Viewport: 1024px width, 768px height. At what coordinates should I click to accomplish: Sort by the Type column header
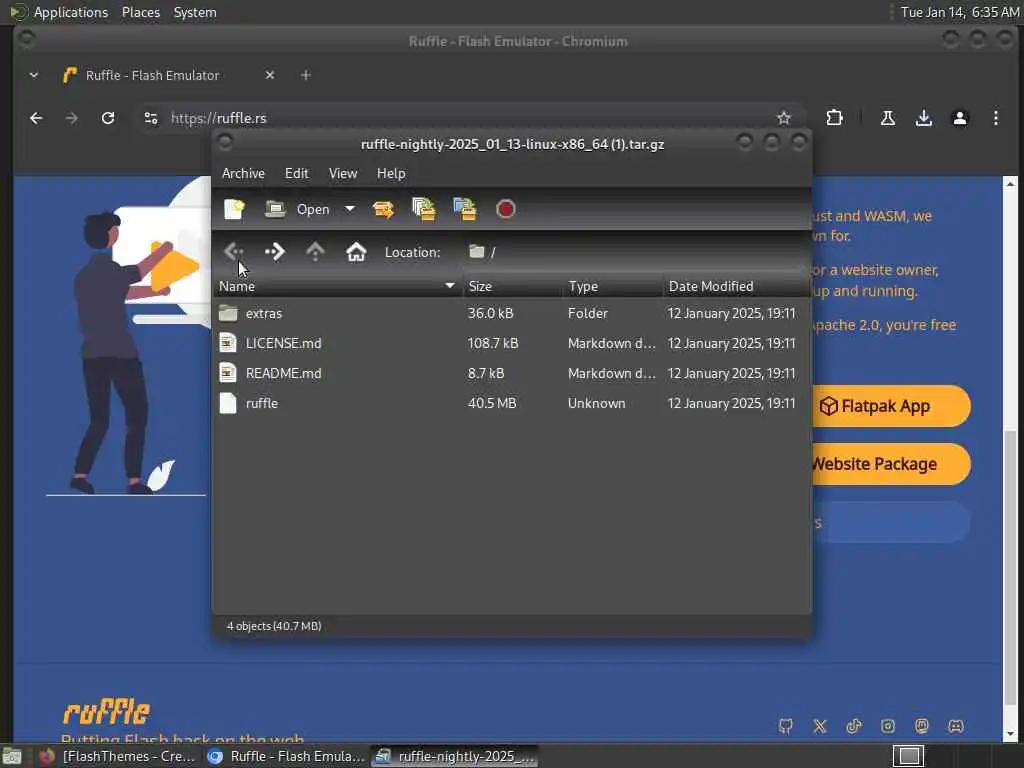(613, 286)
